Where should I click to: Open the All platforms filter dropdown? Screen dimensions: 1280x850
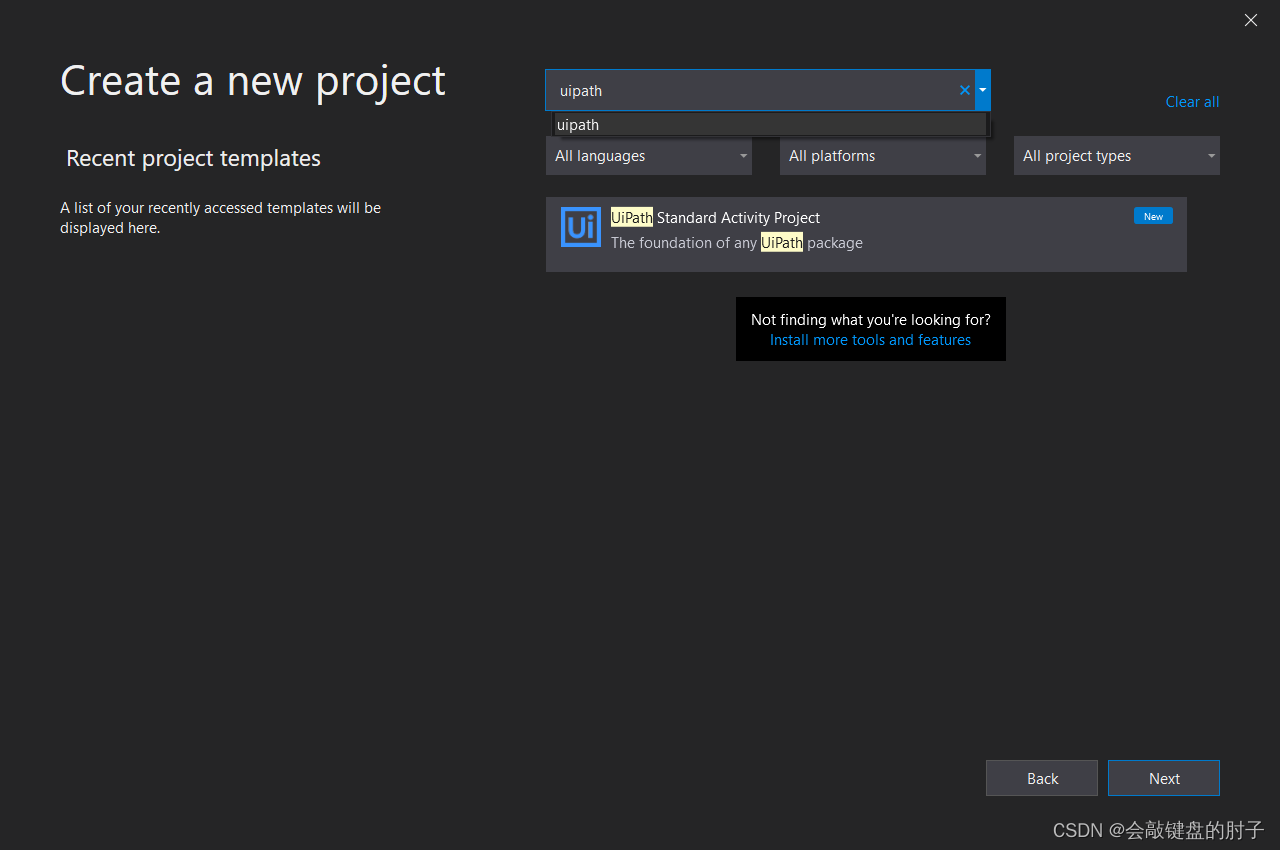tap(883, 156)
